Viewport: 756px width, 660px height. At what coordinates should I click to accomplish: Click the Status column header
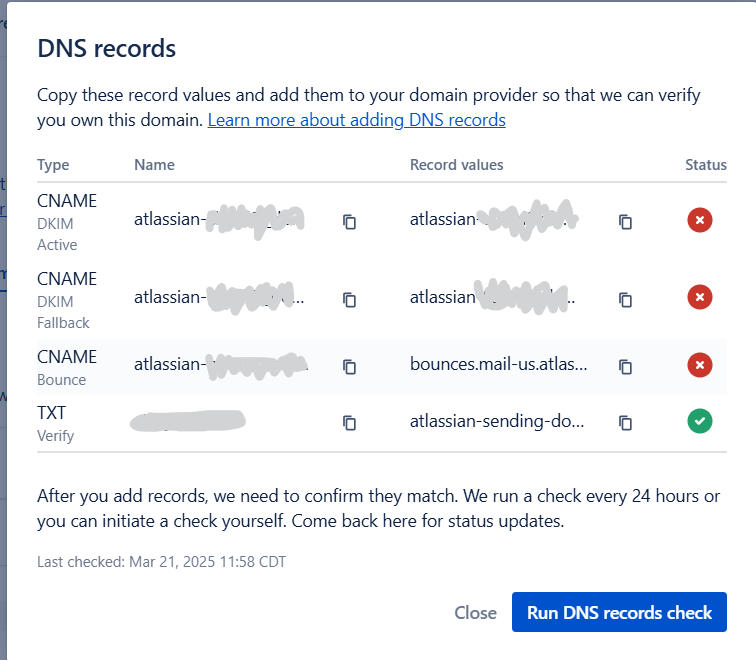point(706,165)
